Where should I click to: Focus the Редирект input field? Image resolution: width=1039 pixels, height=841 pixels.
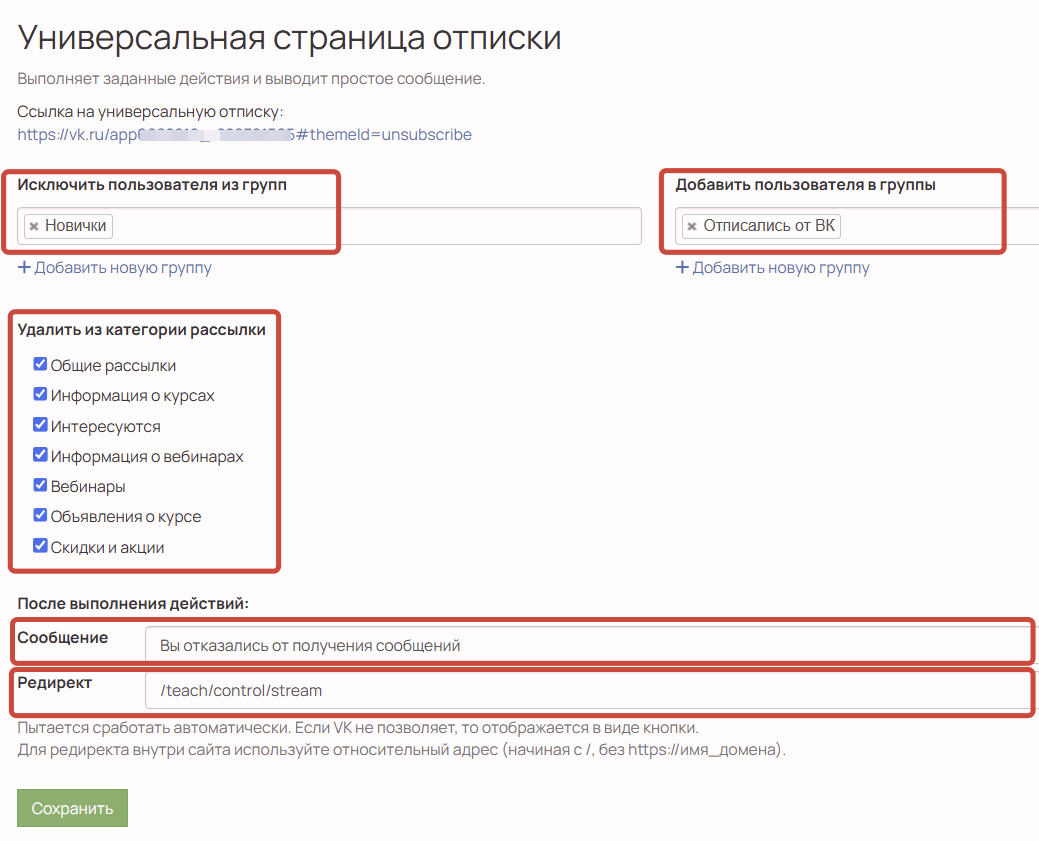point(590,690)
